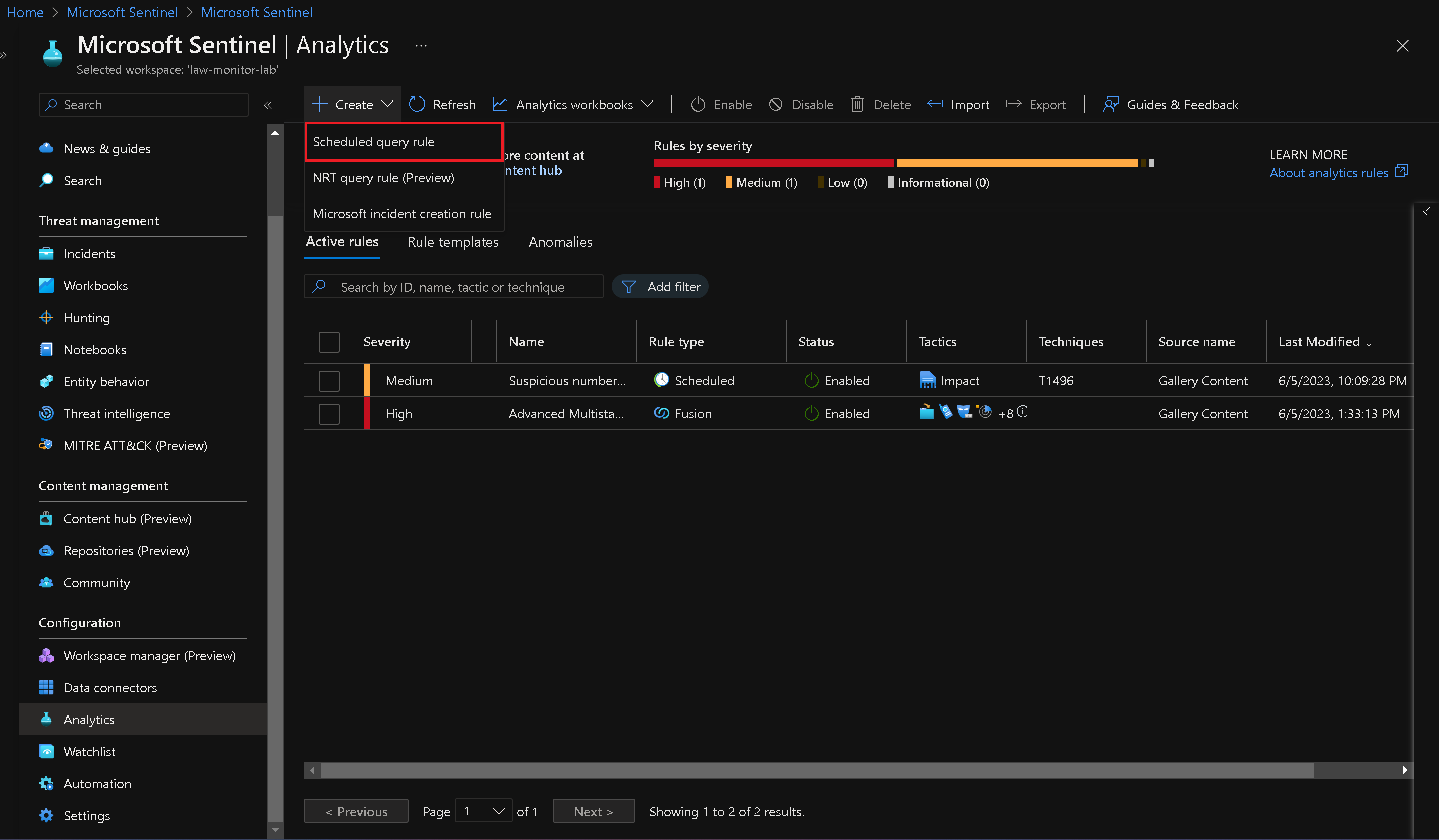Screen dimensions: 1439x840
Task: Focus the rule search by ID field
Action: pos(453,286)
